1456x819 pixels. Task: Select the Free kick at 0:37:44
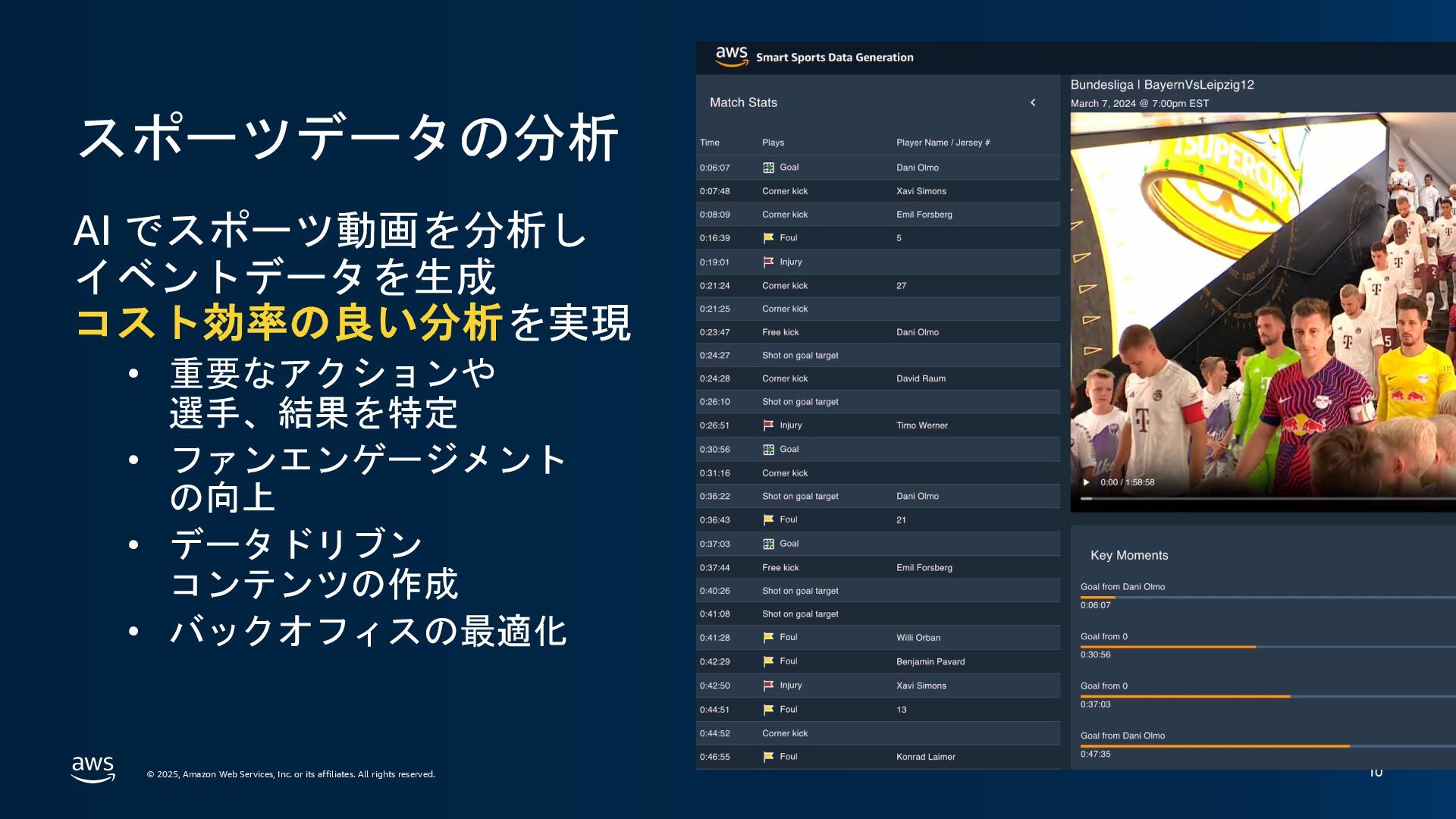tap(878, 567)
